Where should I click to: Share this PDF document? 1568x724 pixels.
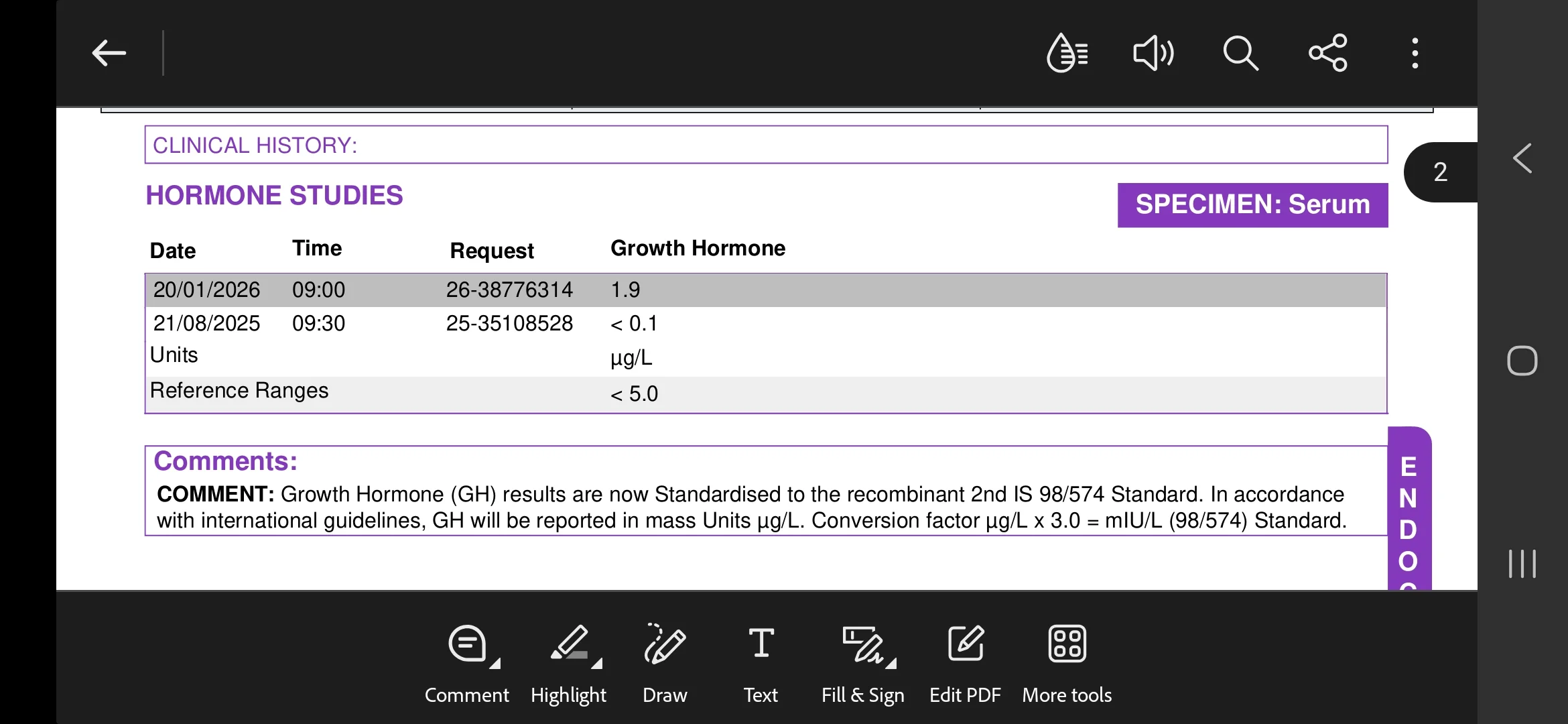pos(1327,53)
